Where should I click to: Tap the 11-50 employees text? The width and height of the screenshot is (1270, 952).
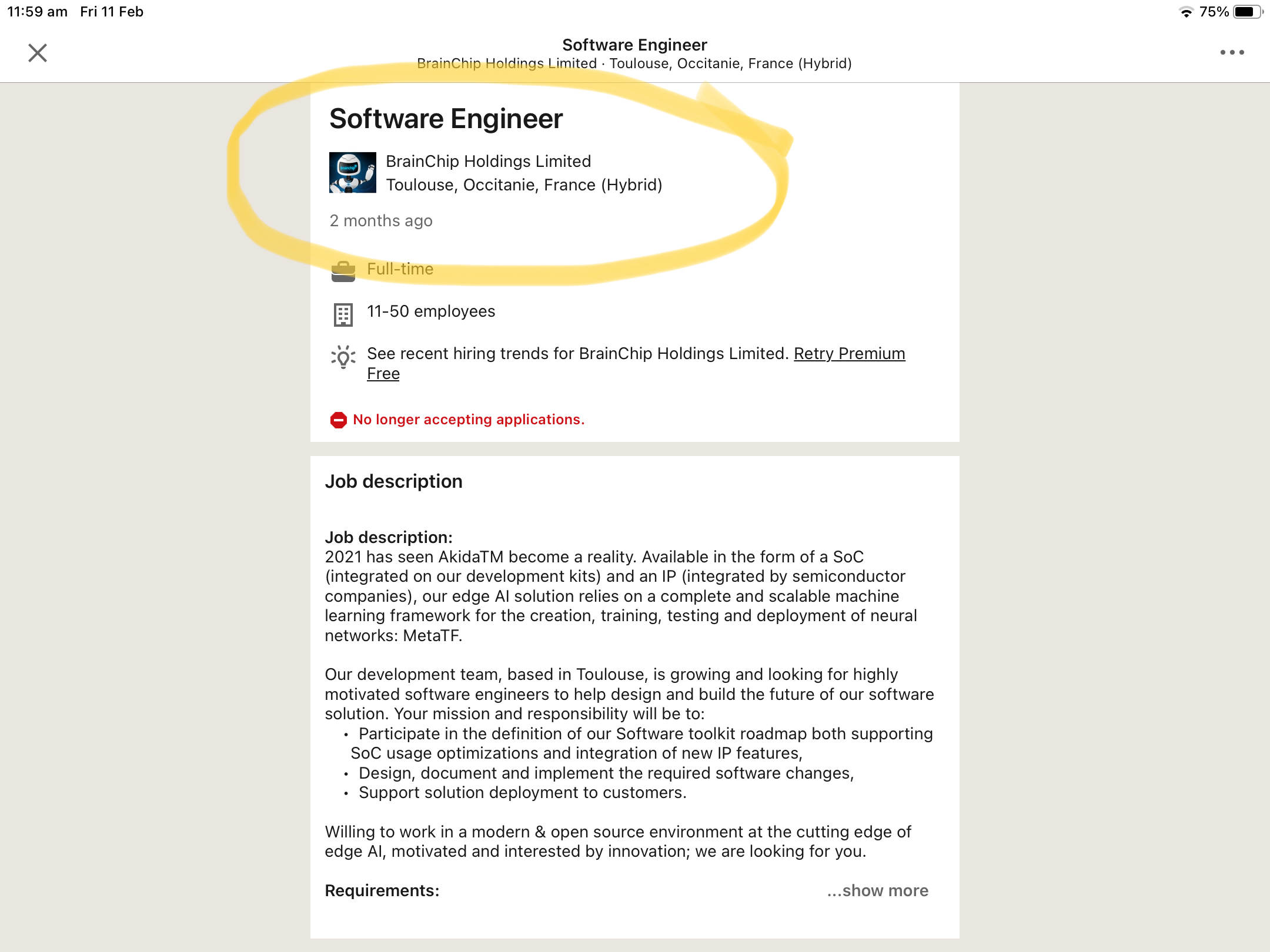pos(431,311)
